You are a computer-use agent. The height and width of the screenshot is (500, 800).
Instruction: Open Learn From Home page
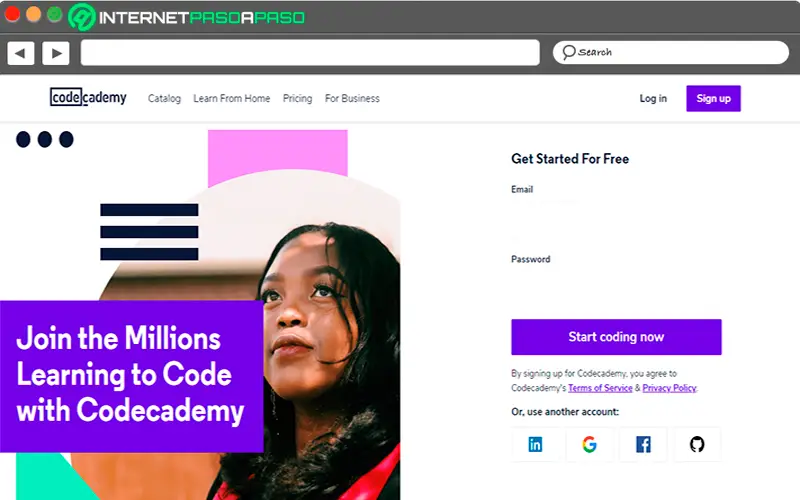(x=232, y=98)
